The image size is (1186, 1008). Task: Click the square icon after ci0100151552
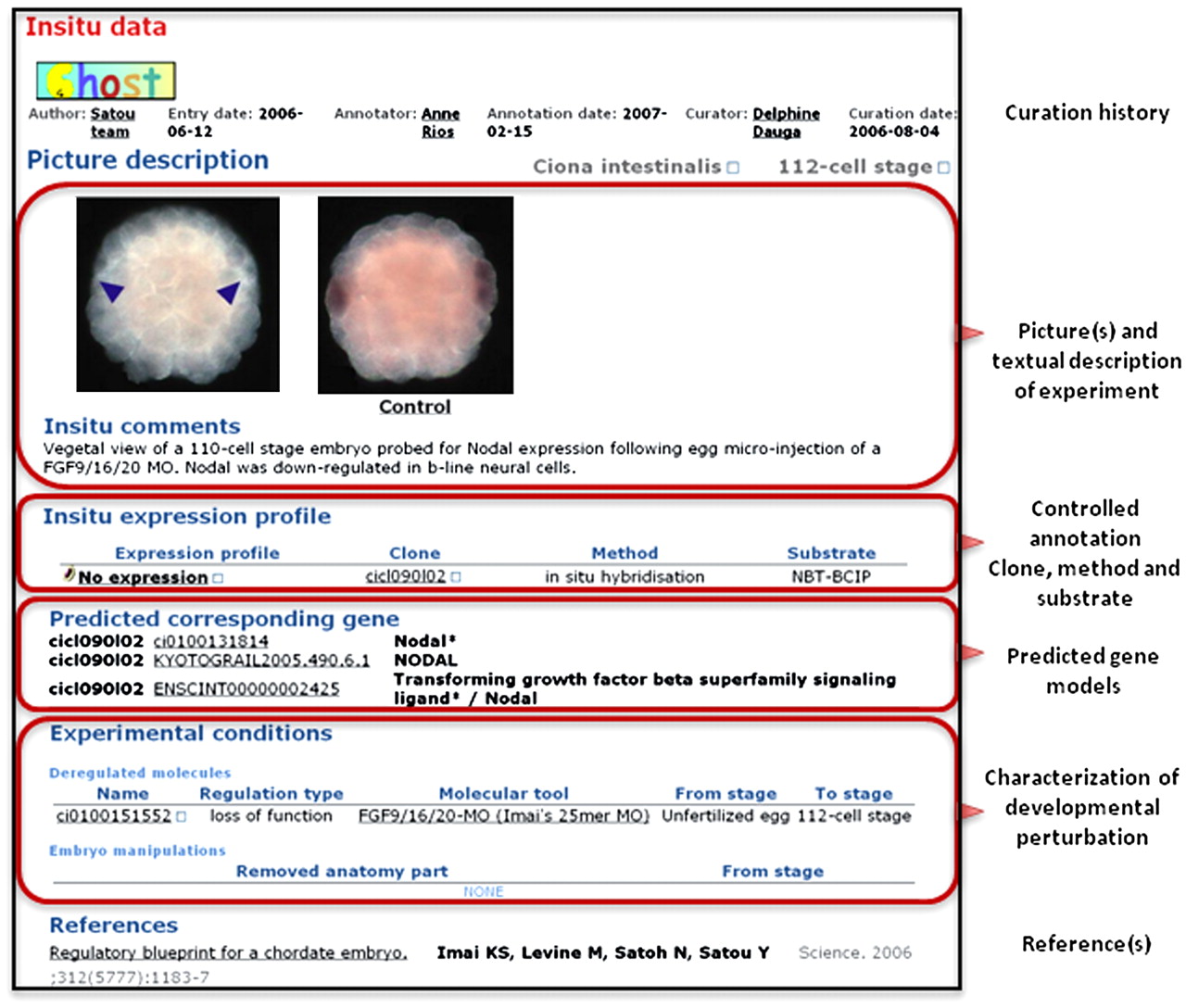[x=182, y=816]
